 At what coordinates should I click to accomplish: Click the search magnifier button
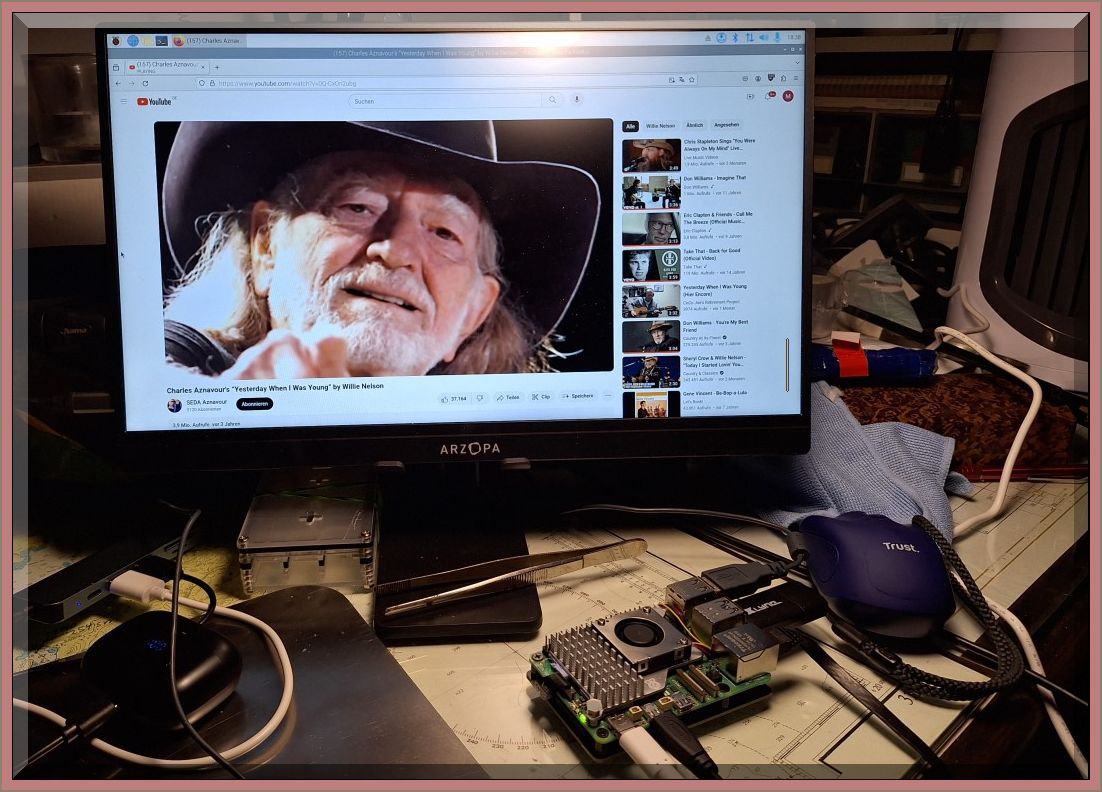pos(552,100)
